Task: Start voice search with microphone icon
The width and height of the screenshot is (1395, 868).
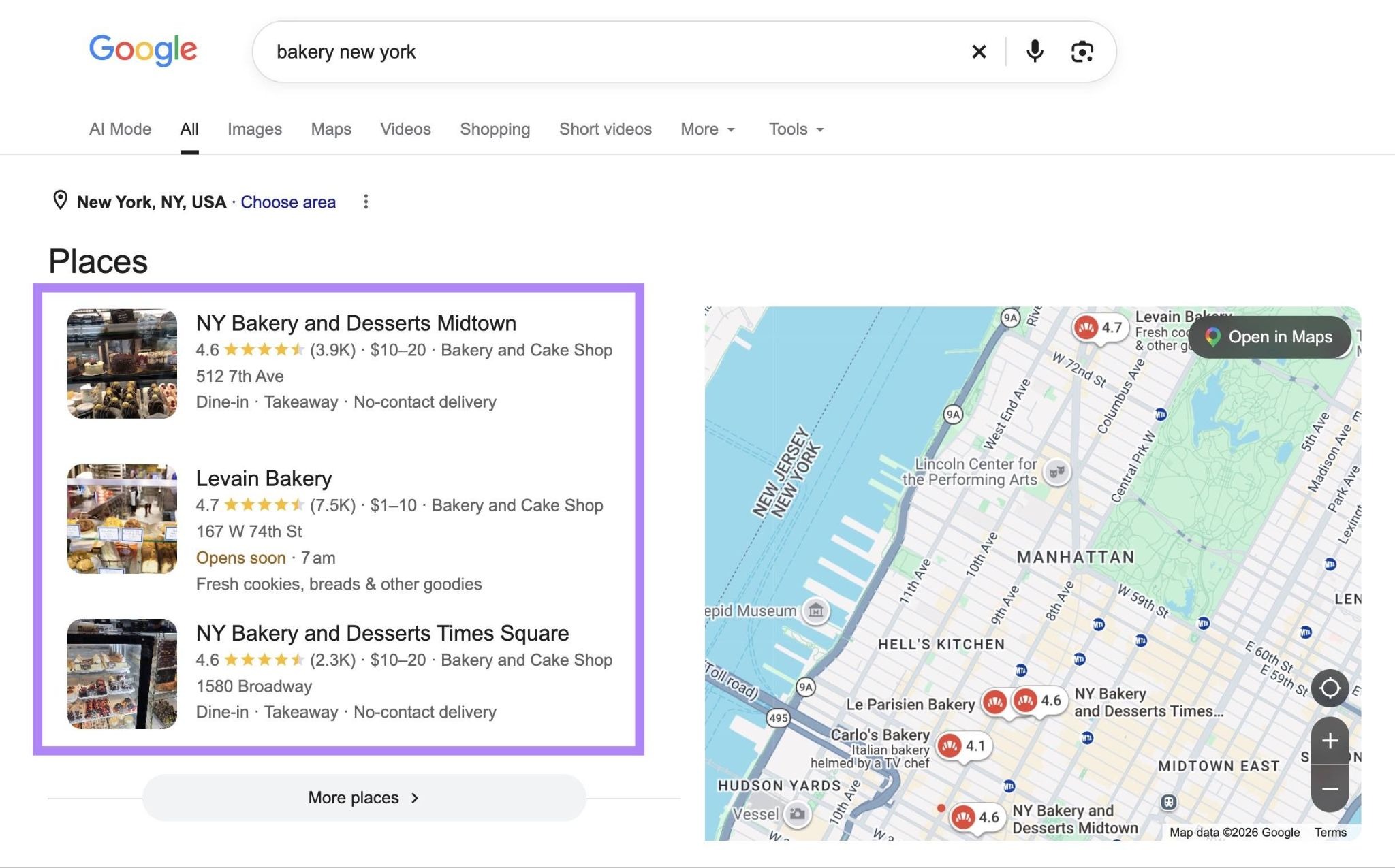Action: coord(1035,52)
